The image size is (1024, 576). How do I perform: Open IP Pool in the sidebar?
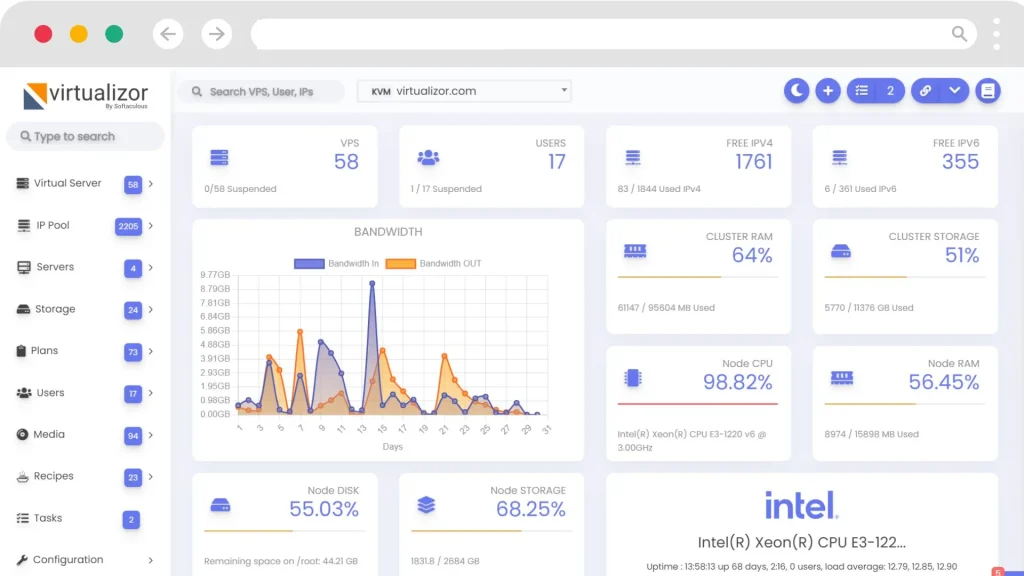[x=53, y=226]
